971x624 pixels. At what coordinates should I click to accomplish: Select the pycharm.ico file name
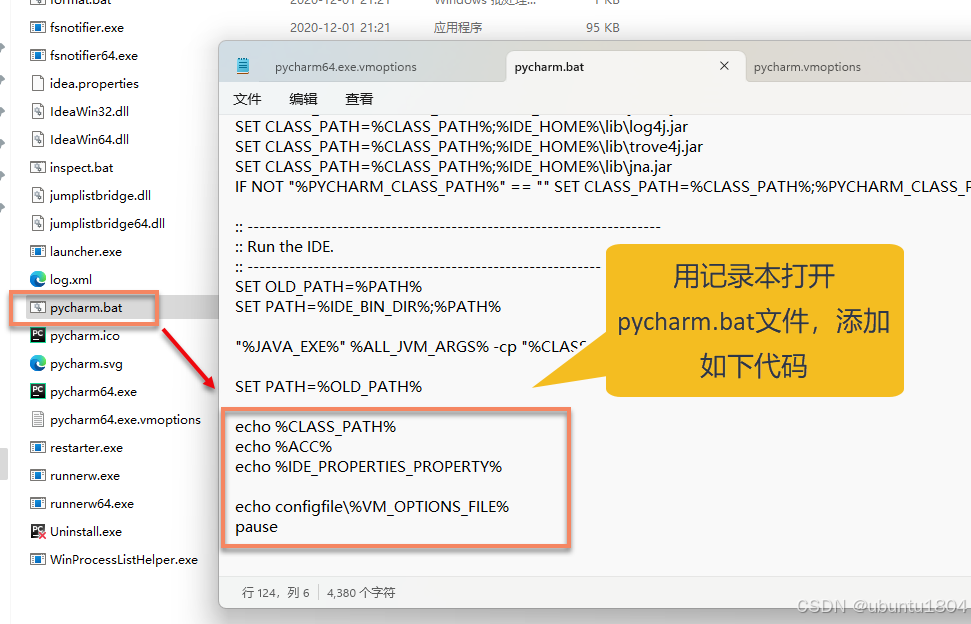[85, 336]
